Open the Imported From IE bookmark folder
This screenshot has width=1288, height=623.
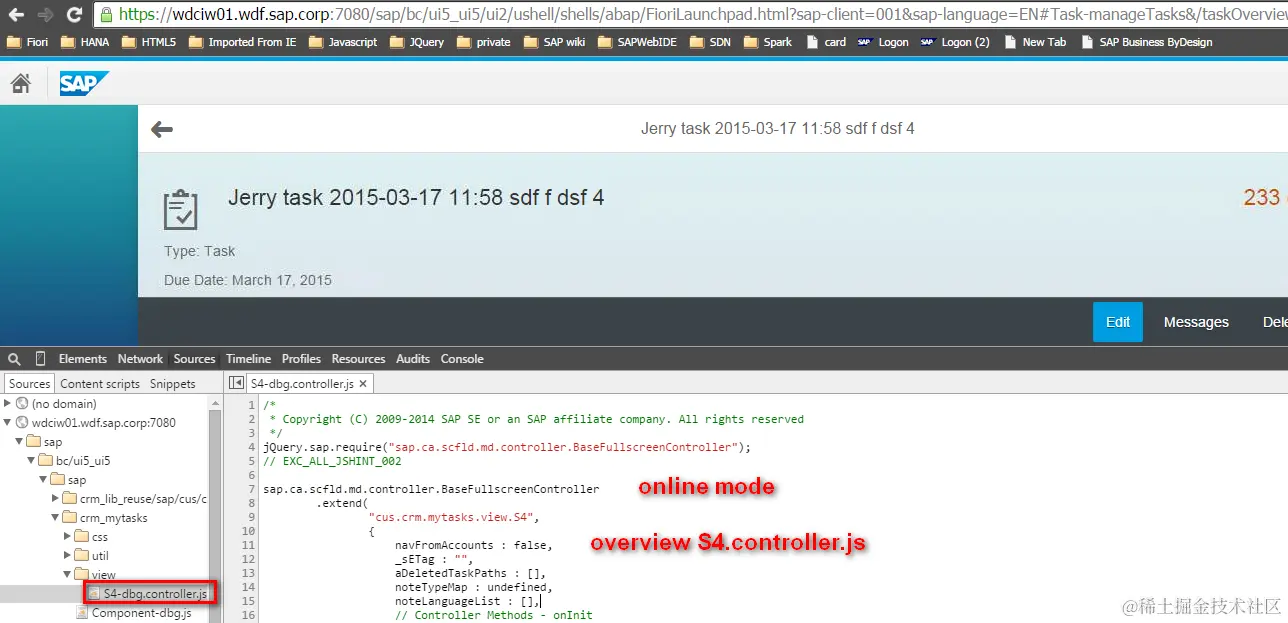coord(242,42)
